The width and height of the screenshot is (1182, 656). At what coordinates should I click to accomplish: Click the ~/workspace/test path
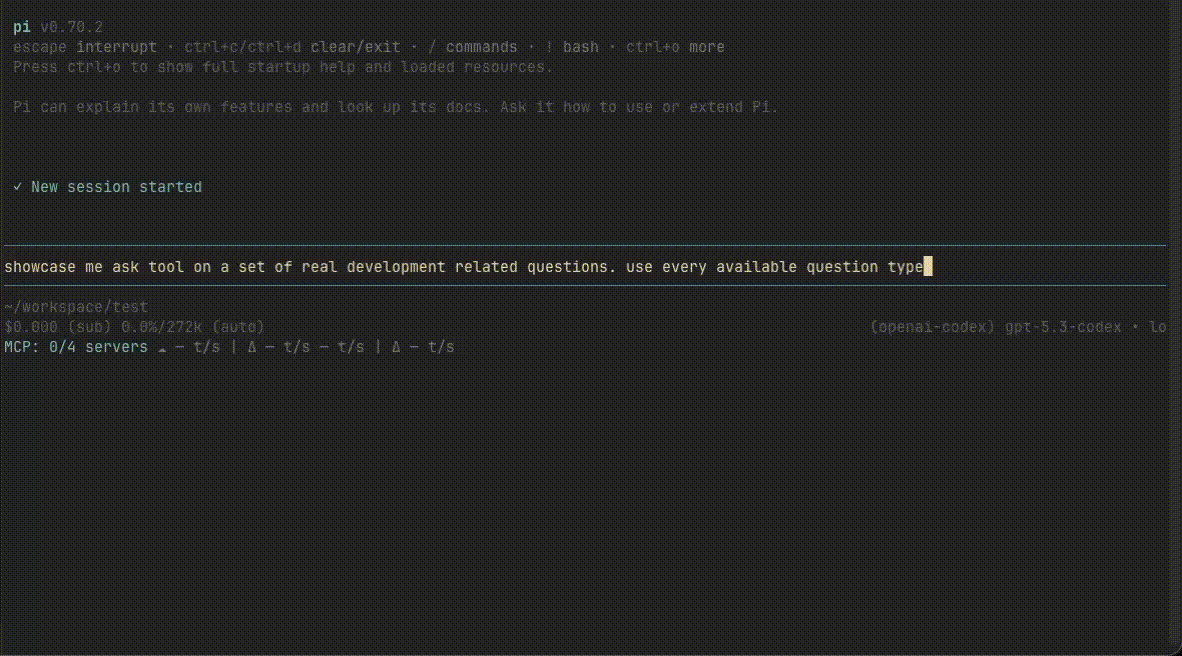pyautogui.click(x=76, y=307)
